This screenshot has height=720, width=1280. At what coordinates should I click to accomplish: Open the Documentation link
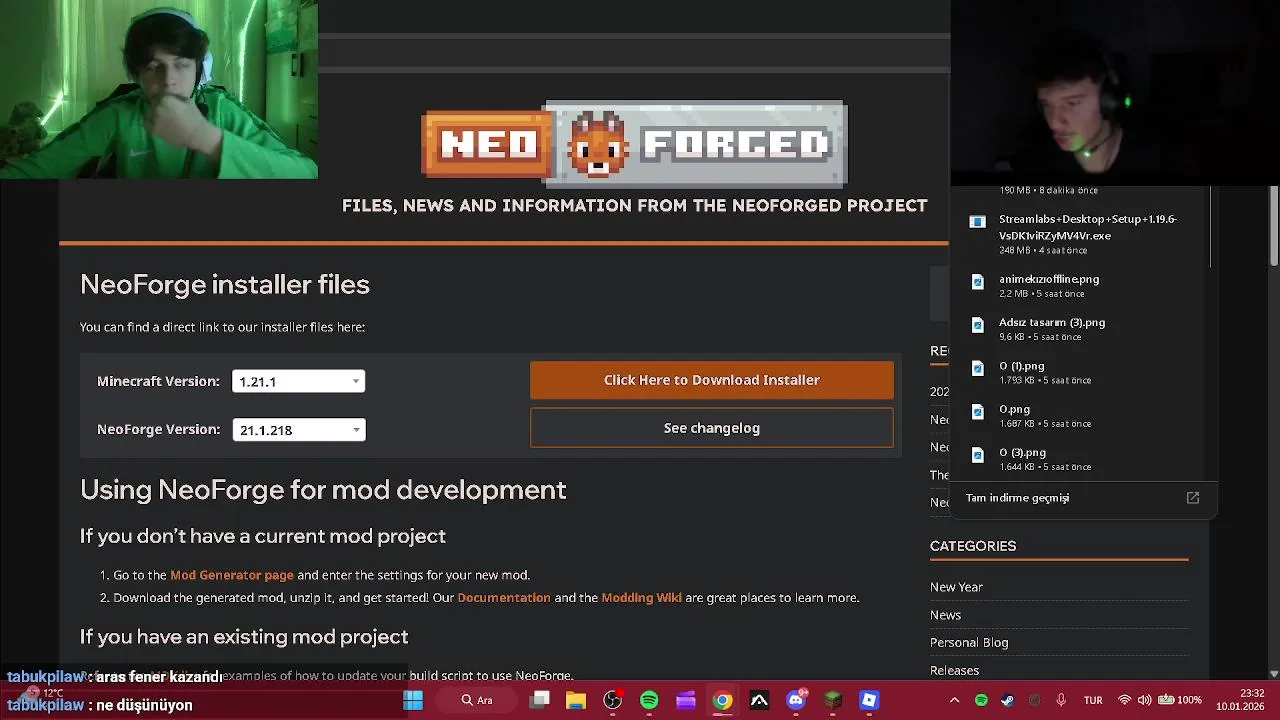pos(504,597)
